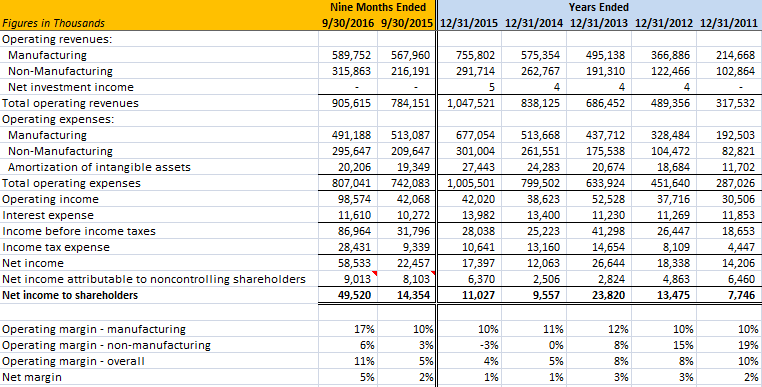Click the noncontrolling shareholders row label

click(154, 279)
